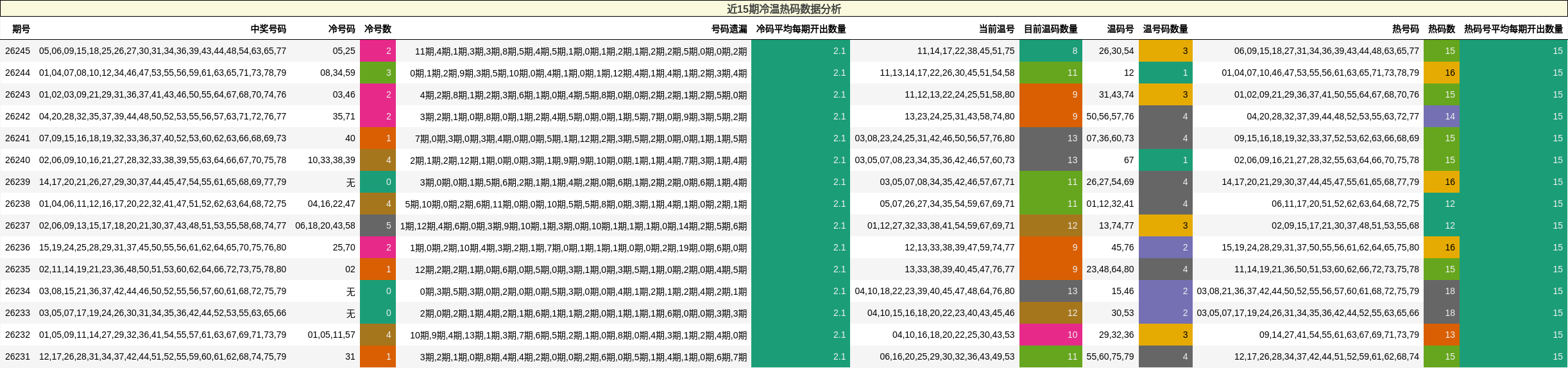Image resolution: width=1568 pixels, height=368 pixels.
Task: Select the 号码遗漏 column header
Action: [729, 29]
